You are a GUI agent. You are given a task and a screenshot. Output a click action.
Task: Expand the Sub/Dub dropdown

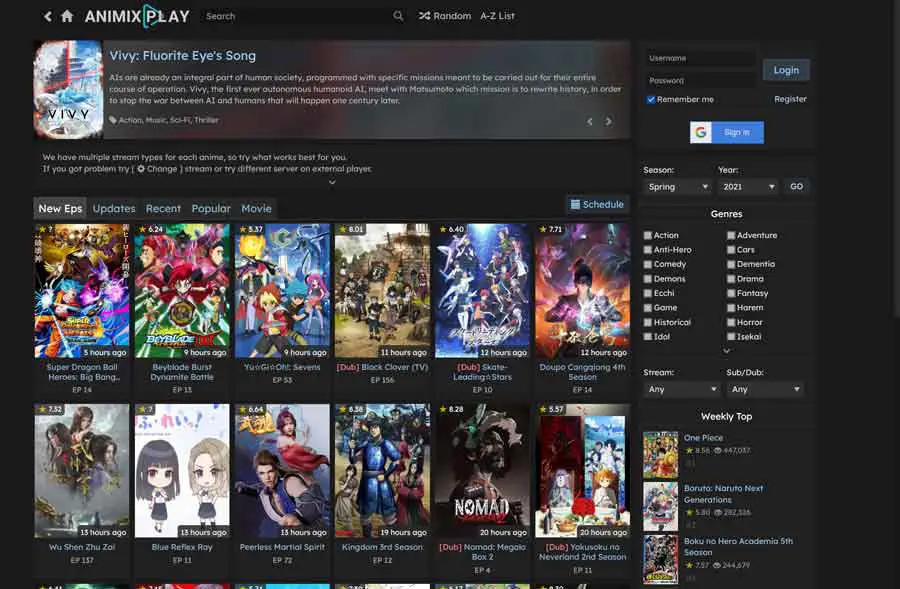765,389
